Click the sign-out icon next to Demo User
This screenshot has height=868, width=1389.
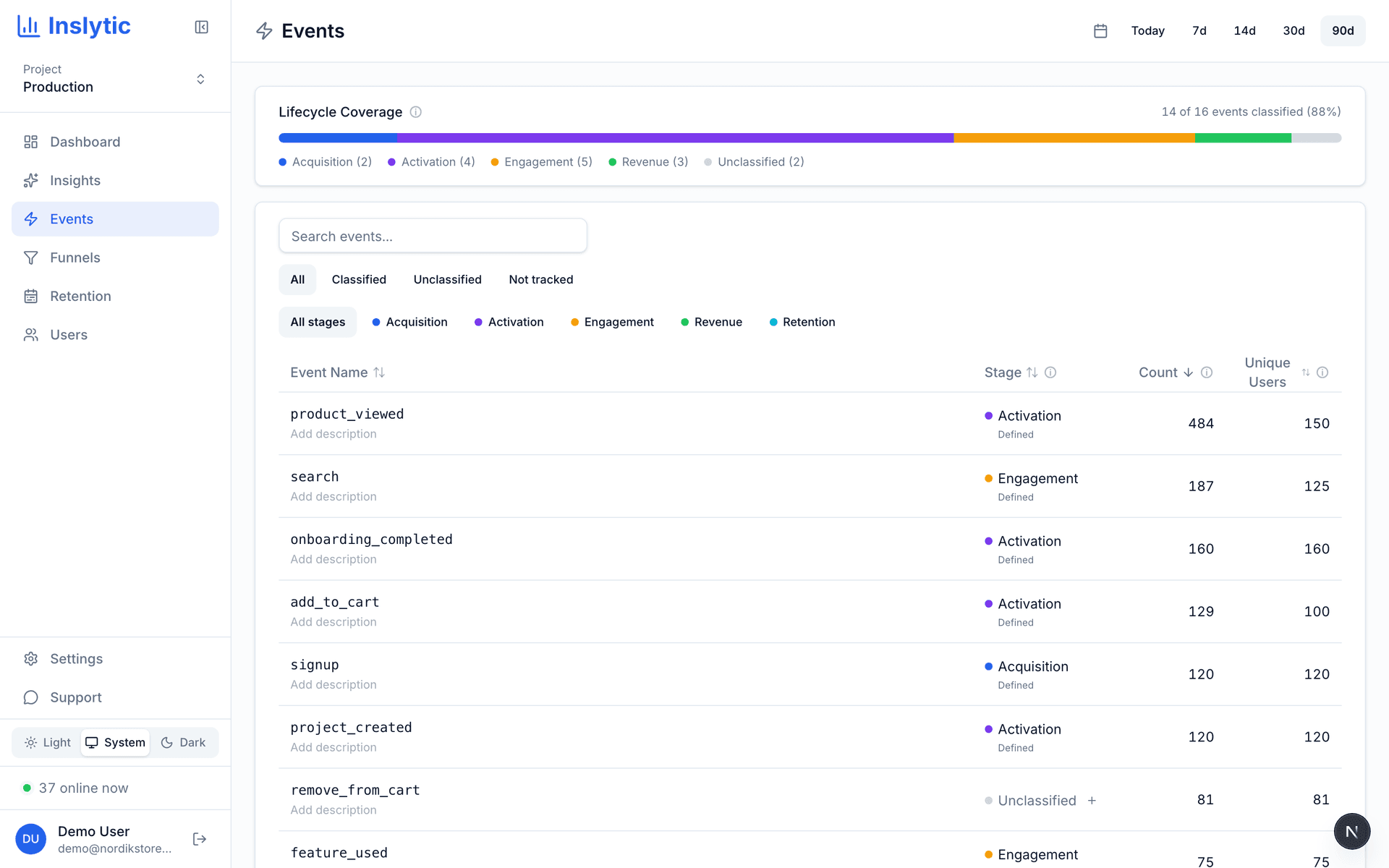coord(199,838)
